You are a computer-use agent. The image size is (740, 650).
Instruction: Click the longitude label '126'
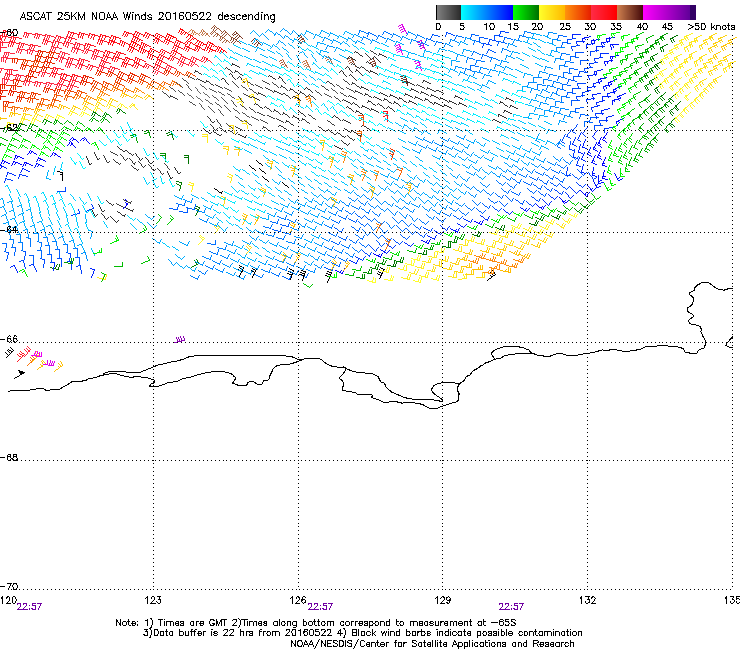(x=298, y=600)
